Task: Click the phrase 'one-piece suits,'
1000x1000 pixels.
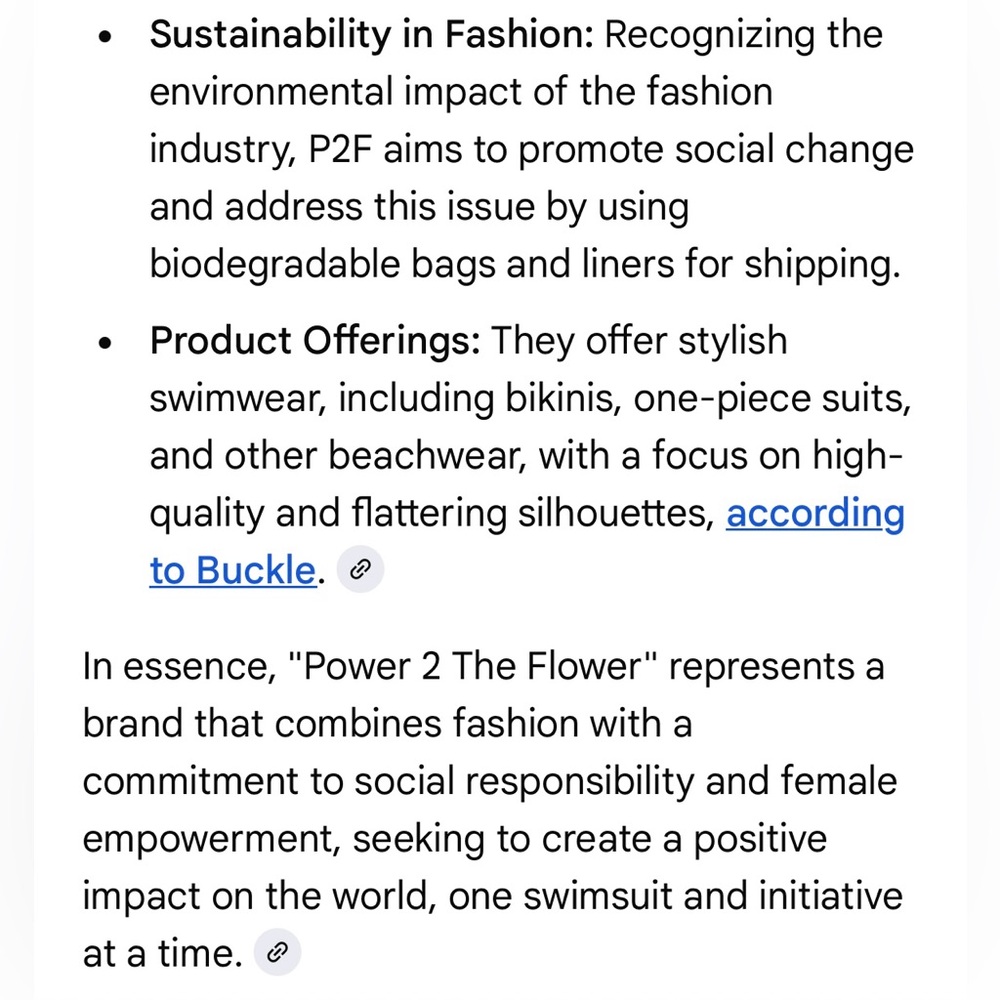Action: pyautogui.click(x=772, y=399)
